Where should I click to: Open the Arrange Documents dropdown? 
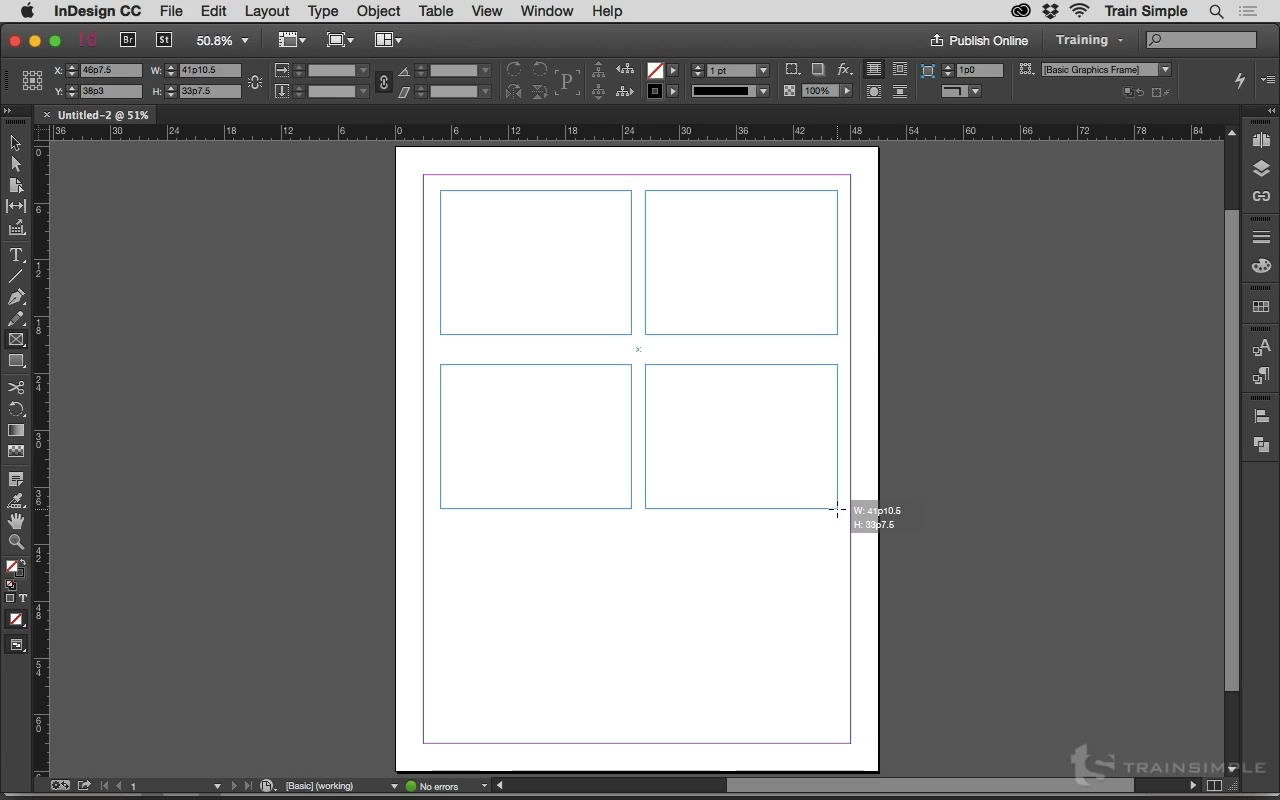(388, 40)
